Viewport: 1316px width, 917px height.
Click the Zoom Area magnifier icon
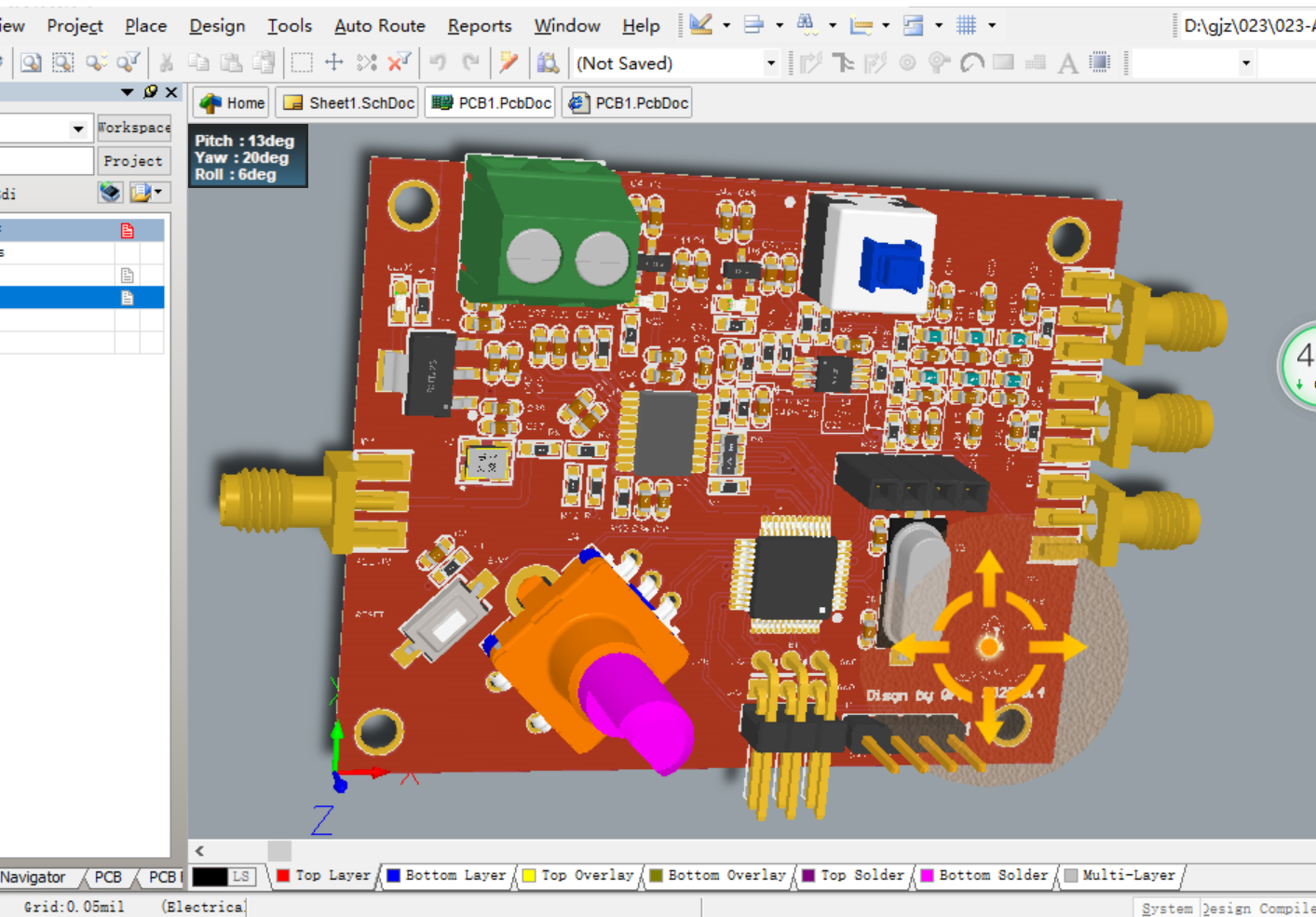pyautogui.click(x=32, y=63)
